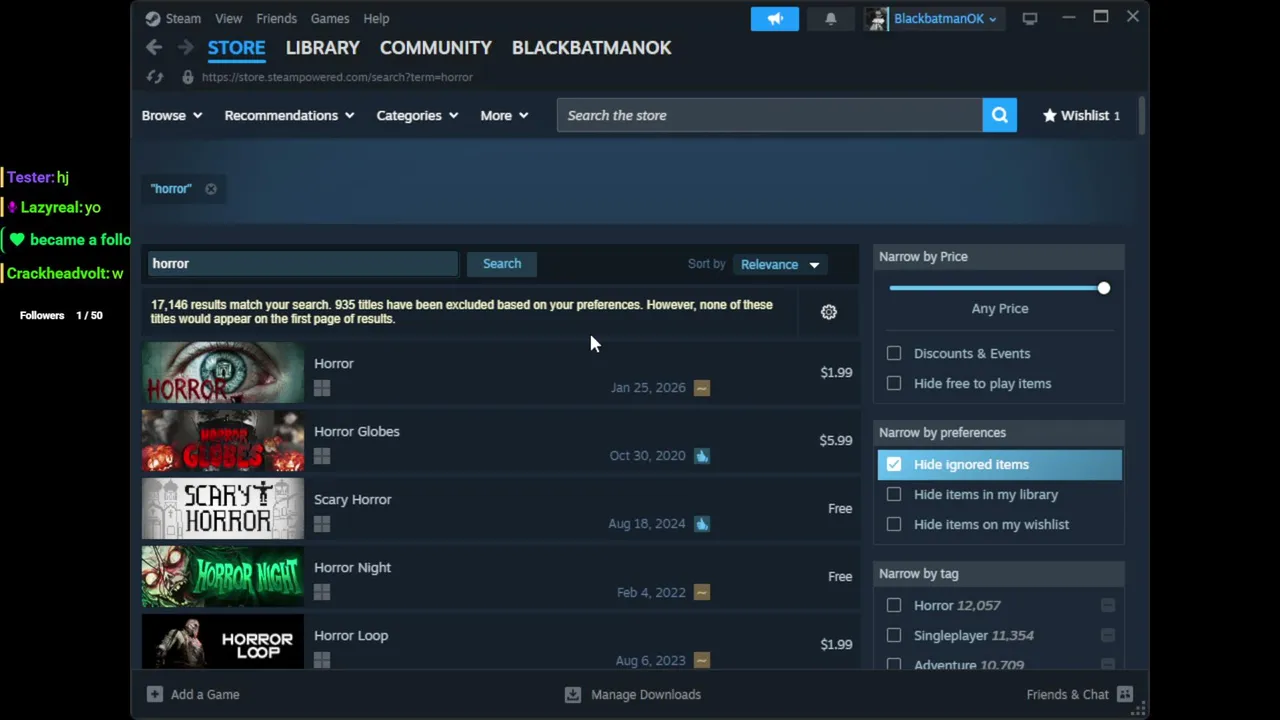Click the price slider handle

tap(1103, 288)
